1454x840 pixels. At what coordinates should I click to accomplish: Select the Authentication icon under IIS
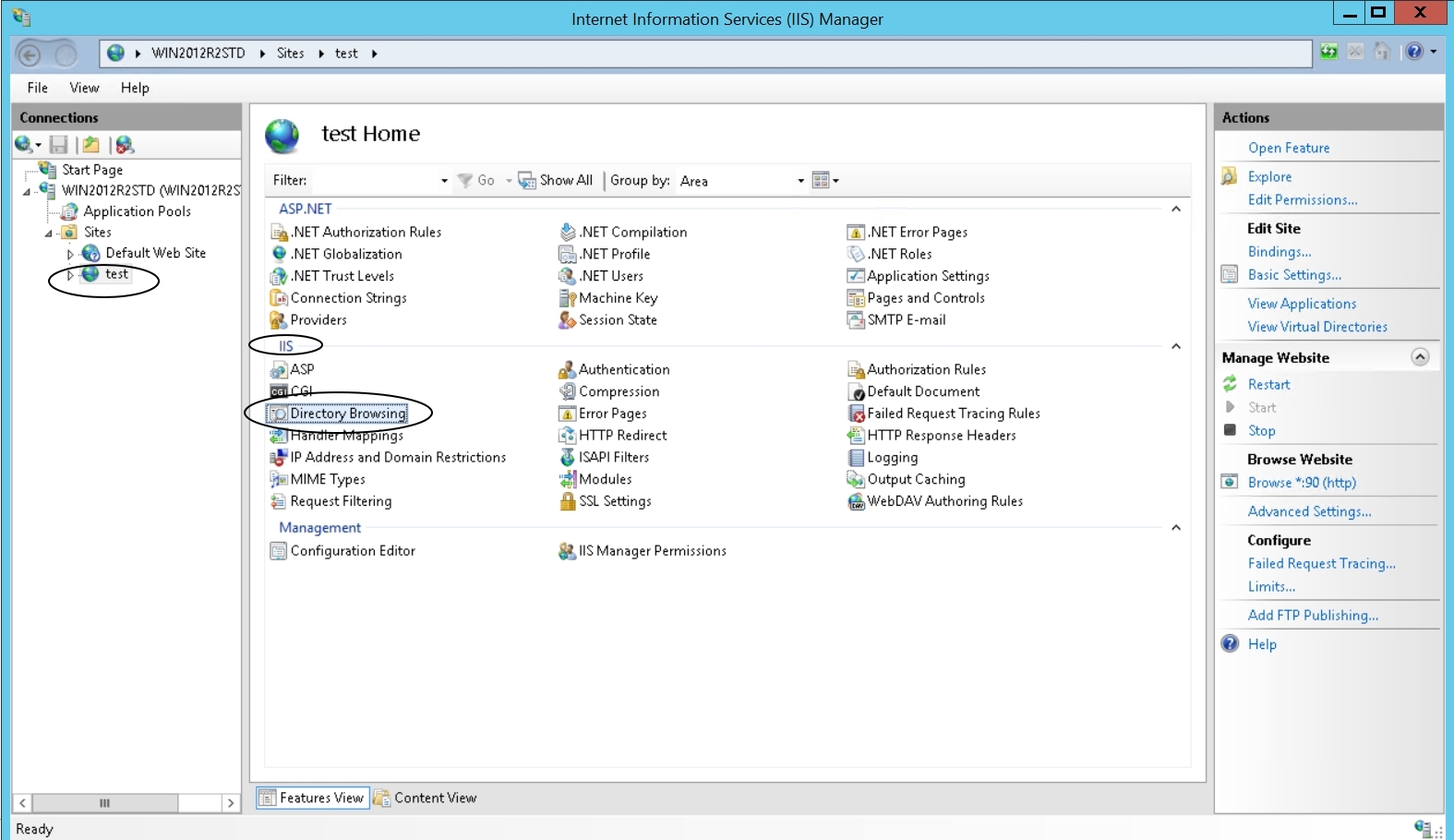point(568,370)
